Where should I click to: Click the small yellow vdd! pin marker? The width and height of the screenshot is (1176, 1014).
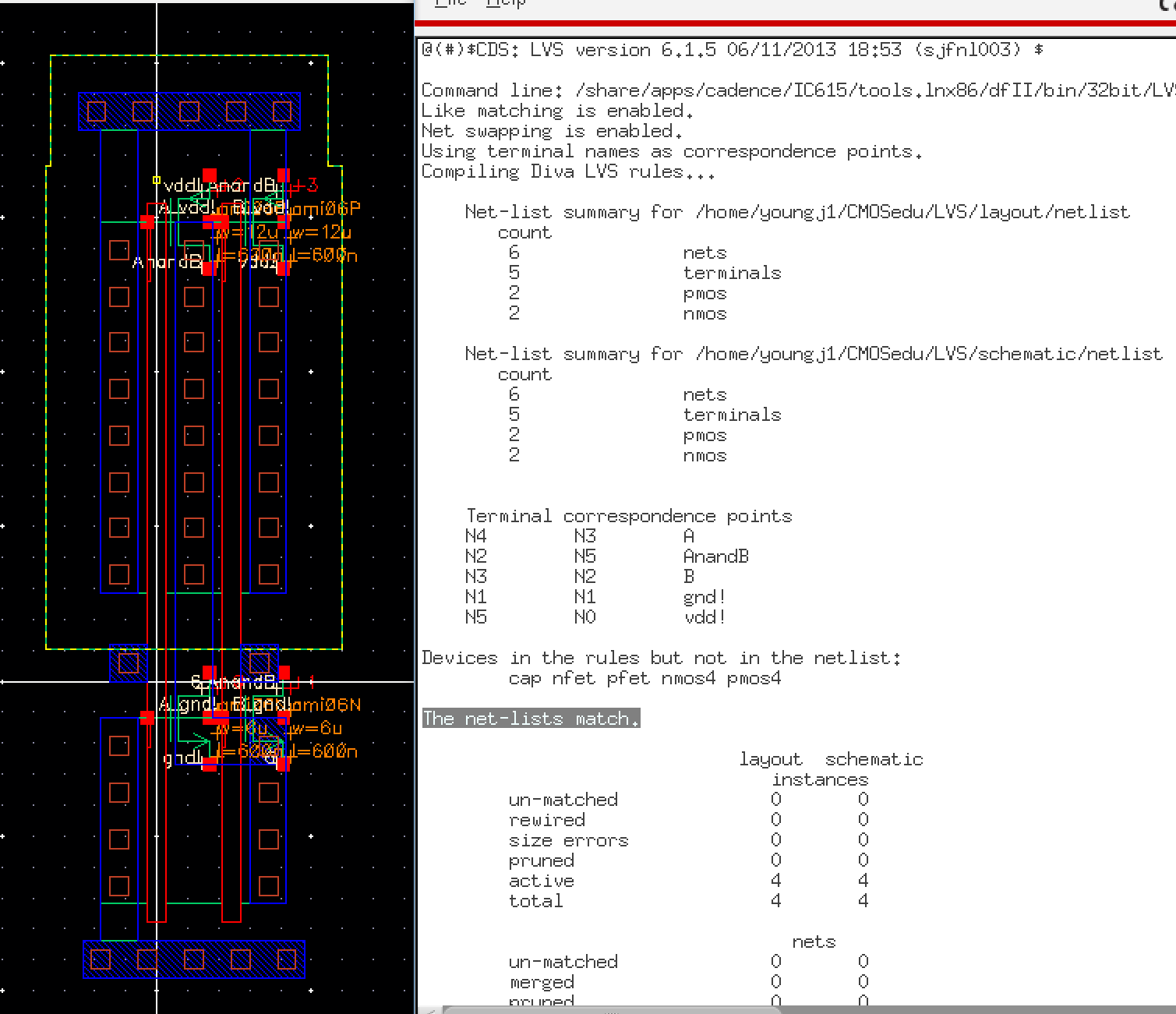(x=157, y=181)
